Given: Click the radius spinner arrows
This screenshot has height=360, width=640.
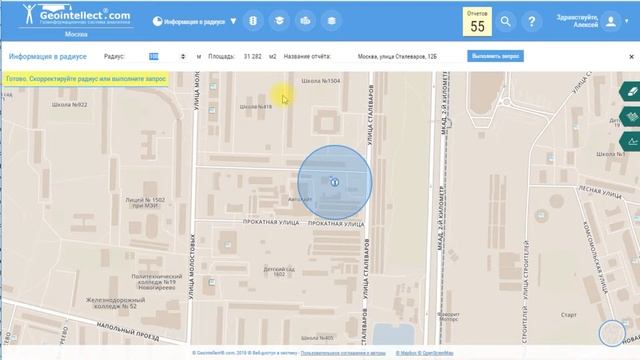Looking at the screenshot, I should tap(183, 57).
